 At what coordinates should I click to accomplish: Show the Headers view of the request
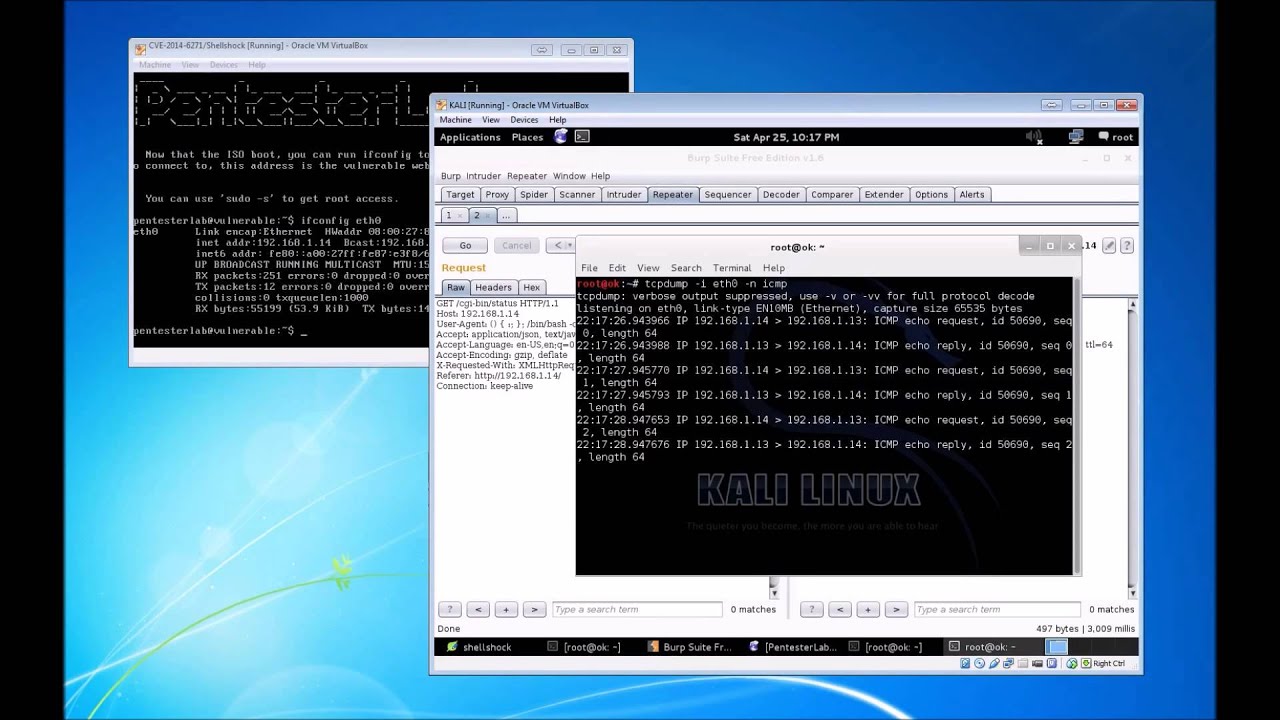pyautogui.click(x=493, y=287)
